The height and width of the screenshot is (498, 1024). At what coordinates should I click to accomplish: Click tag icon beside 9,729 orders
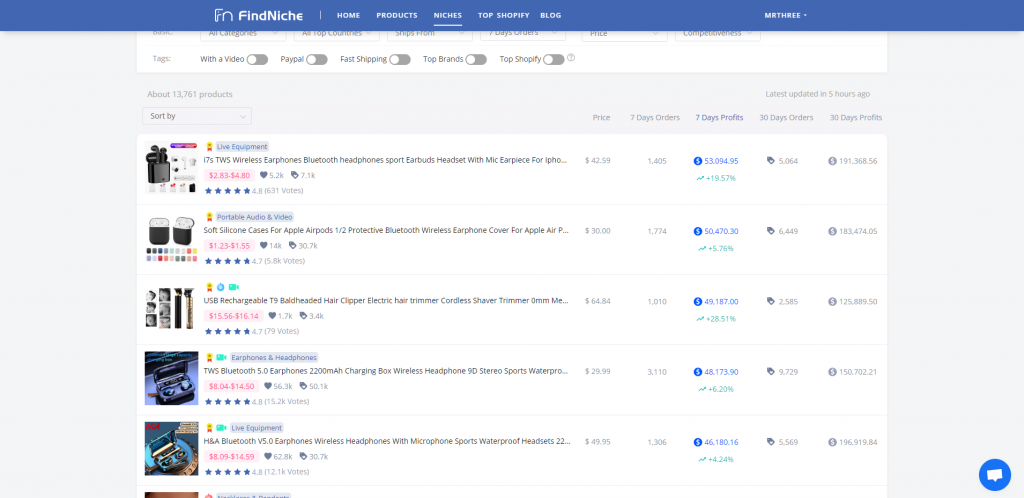tap(771, 372)
